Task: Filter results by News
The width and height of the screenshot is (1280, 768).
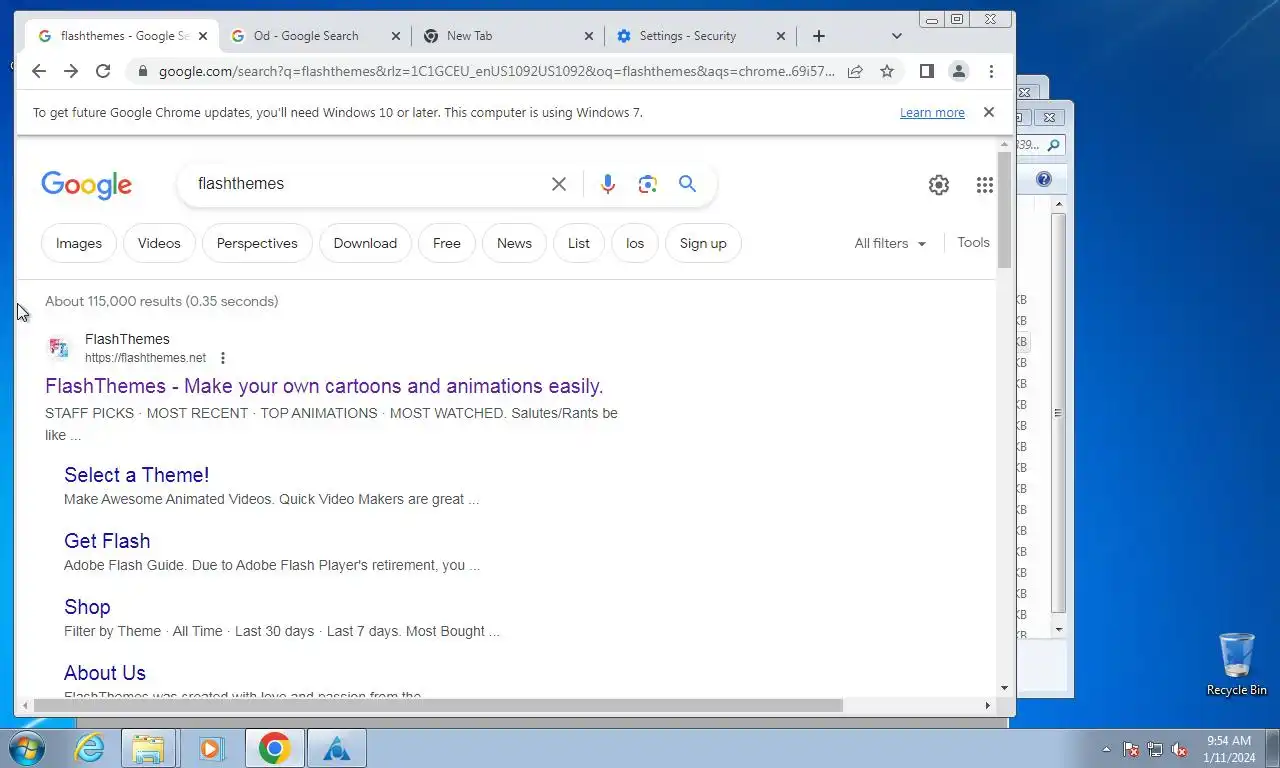Action: [514, 243]
